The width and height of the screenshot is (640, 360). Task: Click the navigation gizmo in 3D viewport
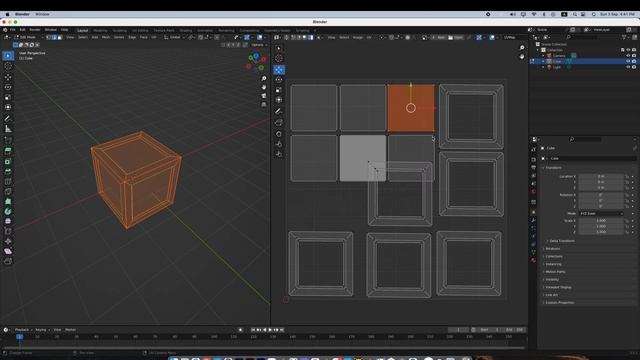[257, 62]
